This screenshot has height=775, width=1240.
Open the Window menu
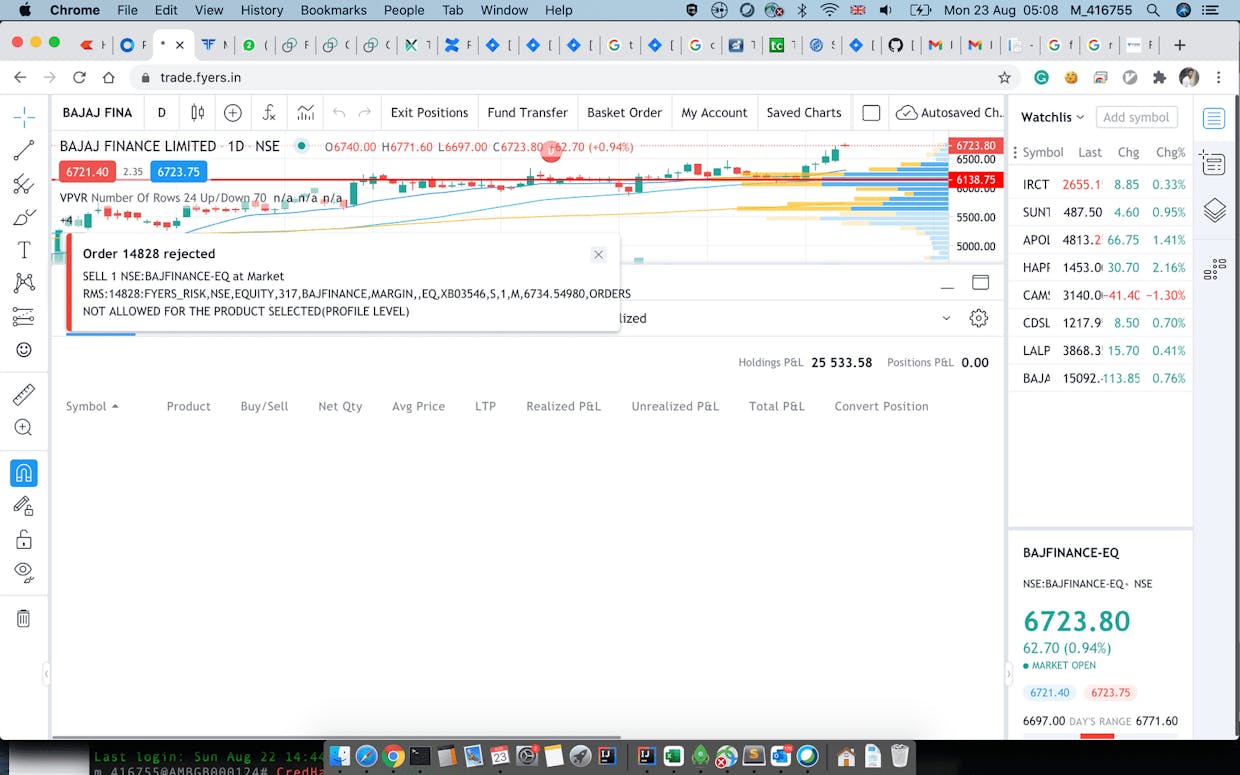(x=505, y=10)
